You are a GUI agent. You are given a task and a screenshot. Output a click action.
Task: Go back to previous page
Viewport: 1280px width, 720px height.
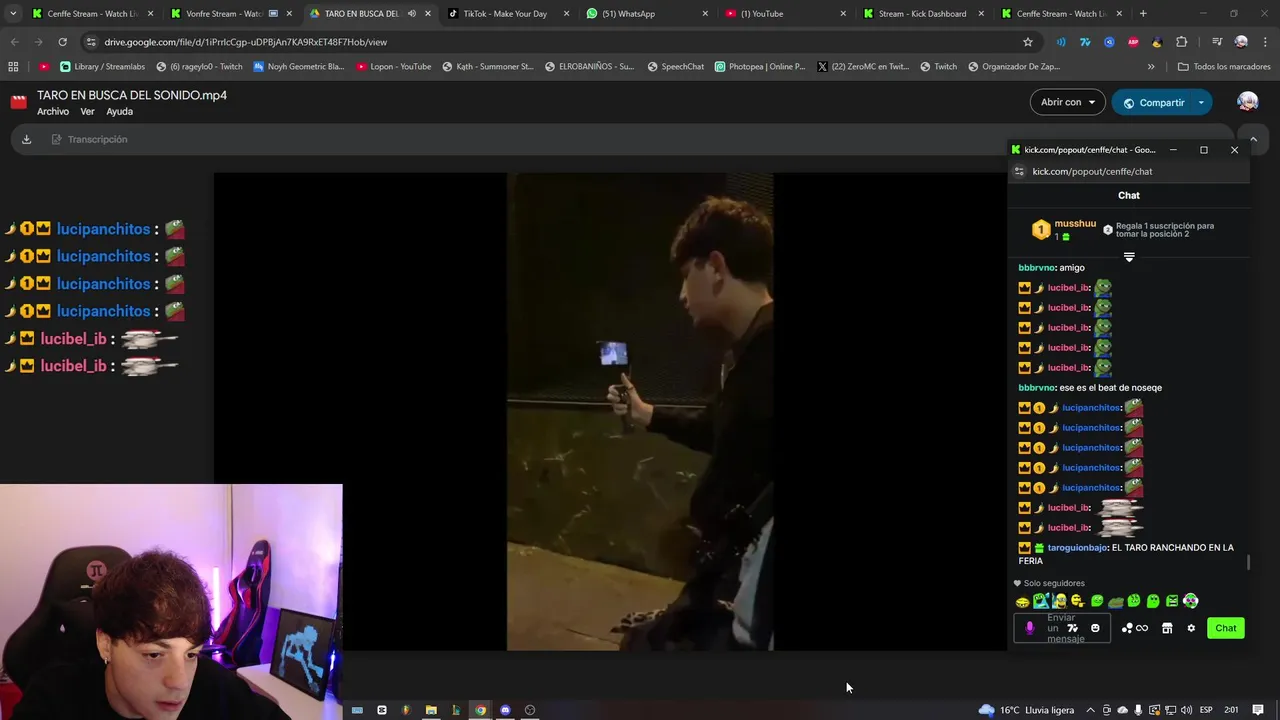[x=14, y=42]
